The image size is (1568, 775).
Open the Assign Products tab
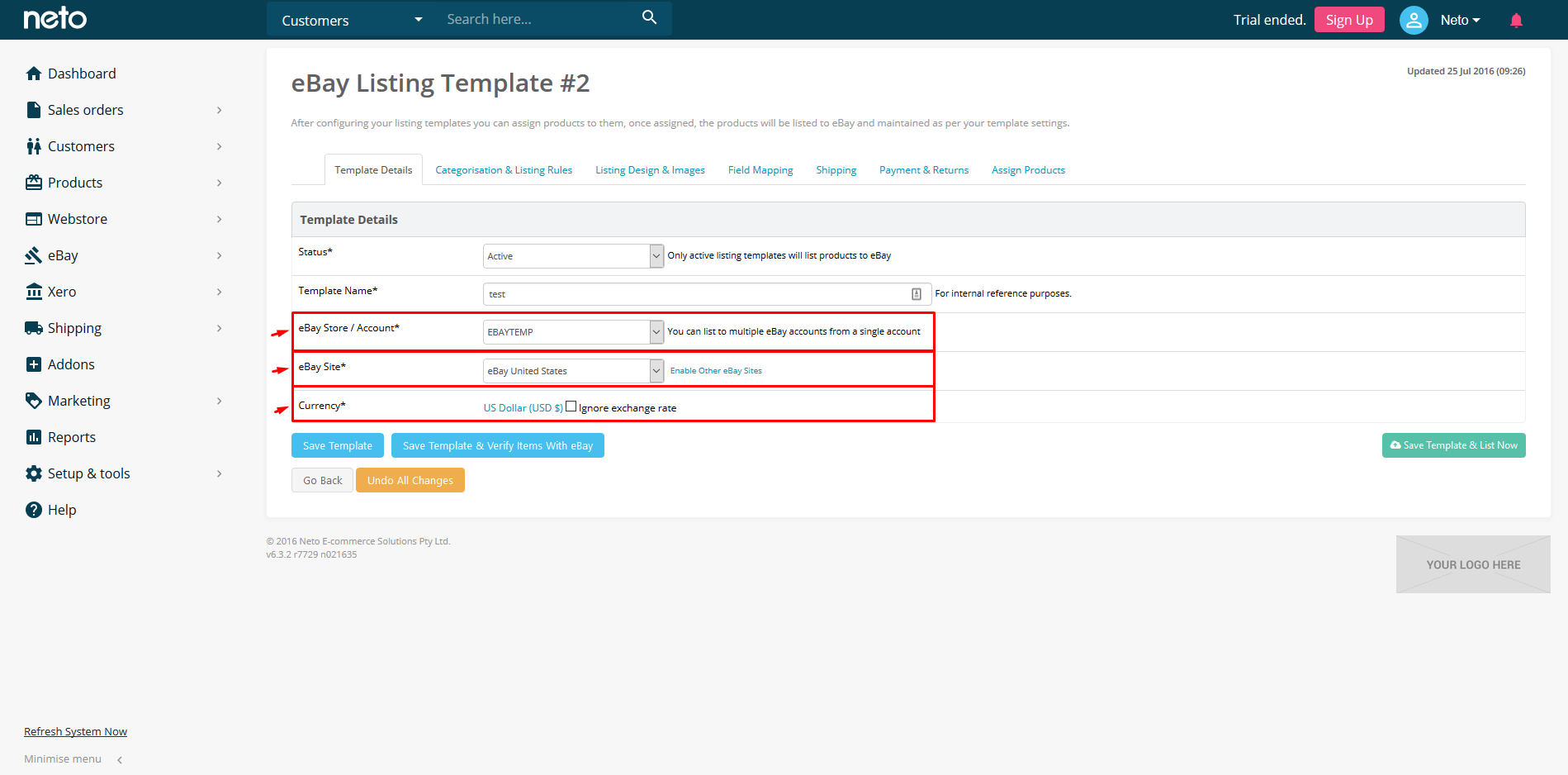click(1028, 170)
